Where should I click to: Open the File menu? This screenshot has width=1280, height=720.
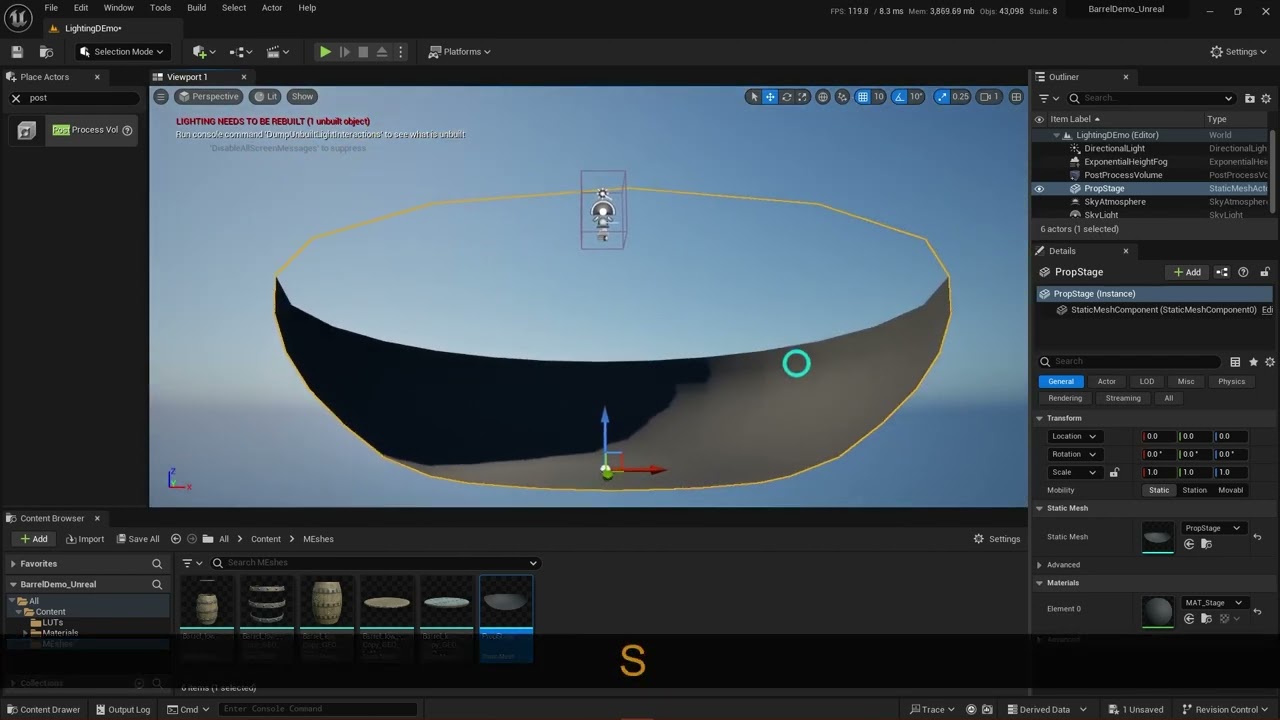click(51, 8)
